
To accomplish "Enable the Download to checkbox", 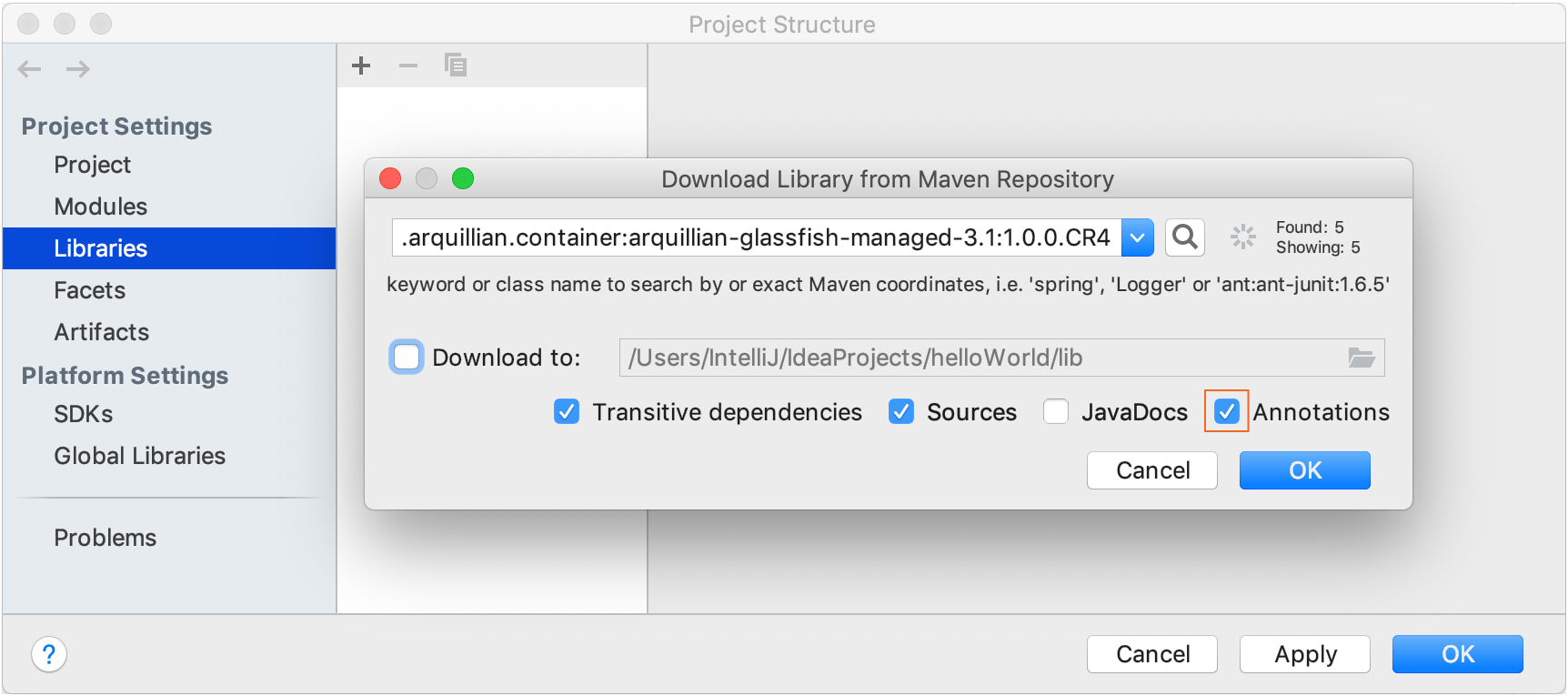I will [x=406, y=358].
